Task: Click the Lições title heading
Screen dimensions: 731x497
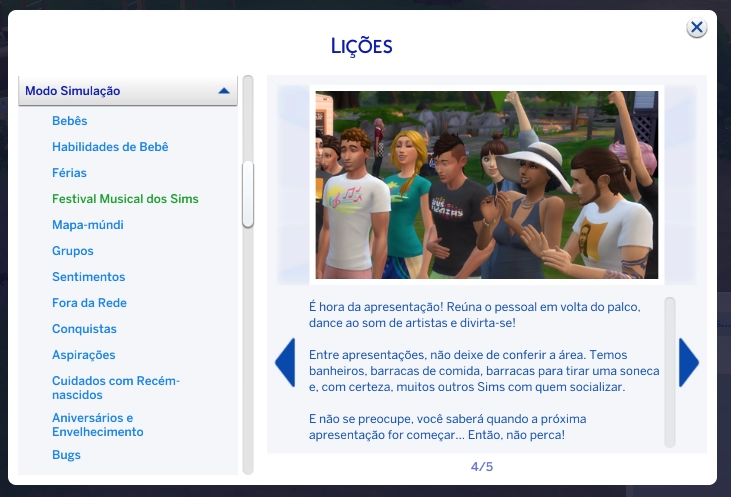Action: [362, 46]
